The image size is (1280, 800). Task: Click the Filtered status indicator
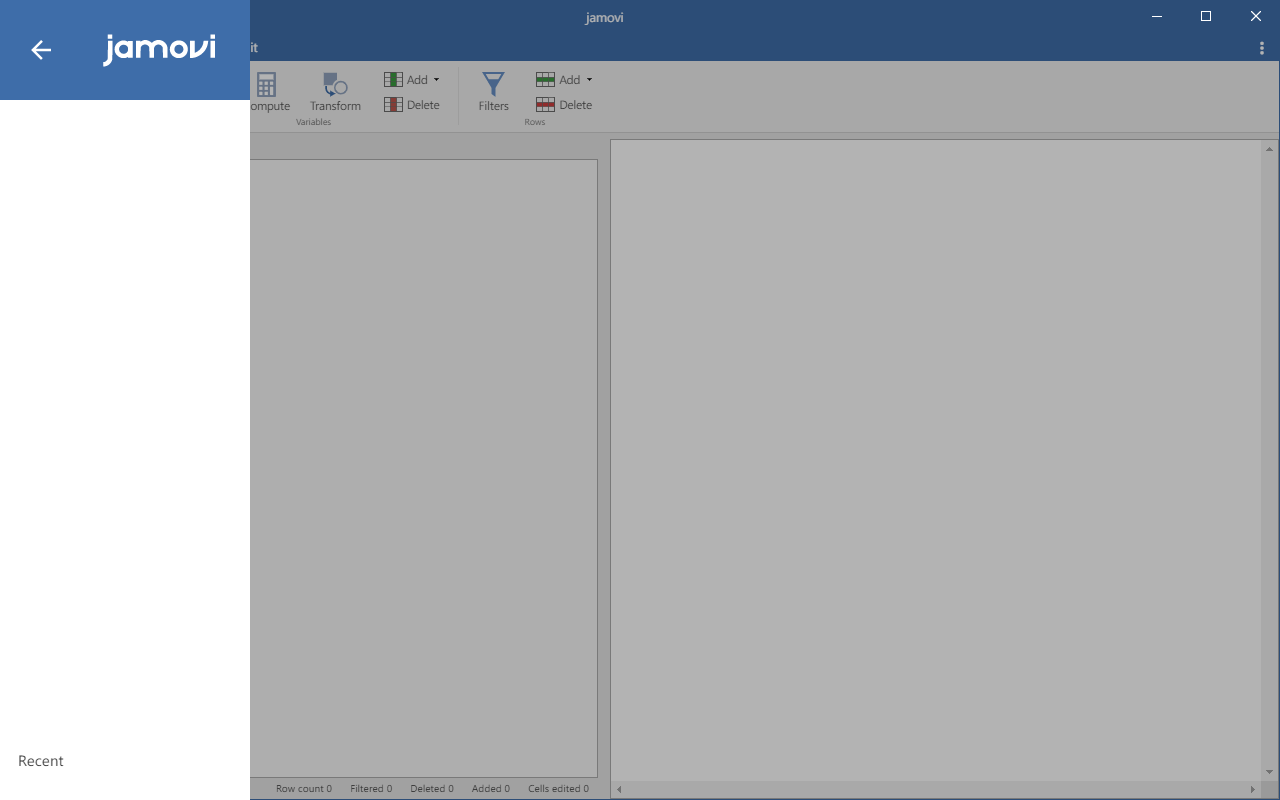coord(370,788)
